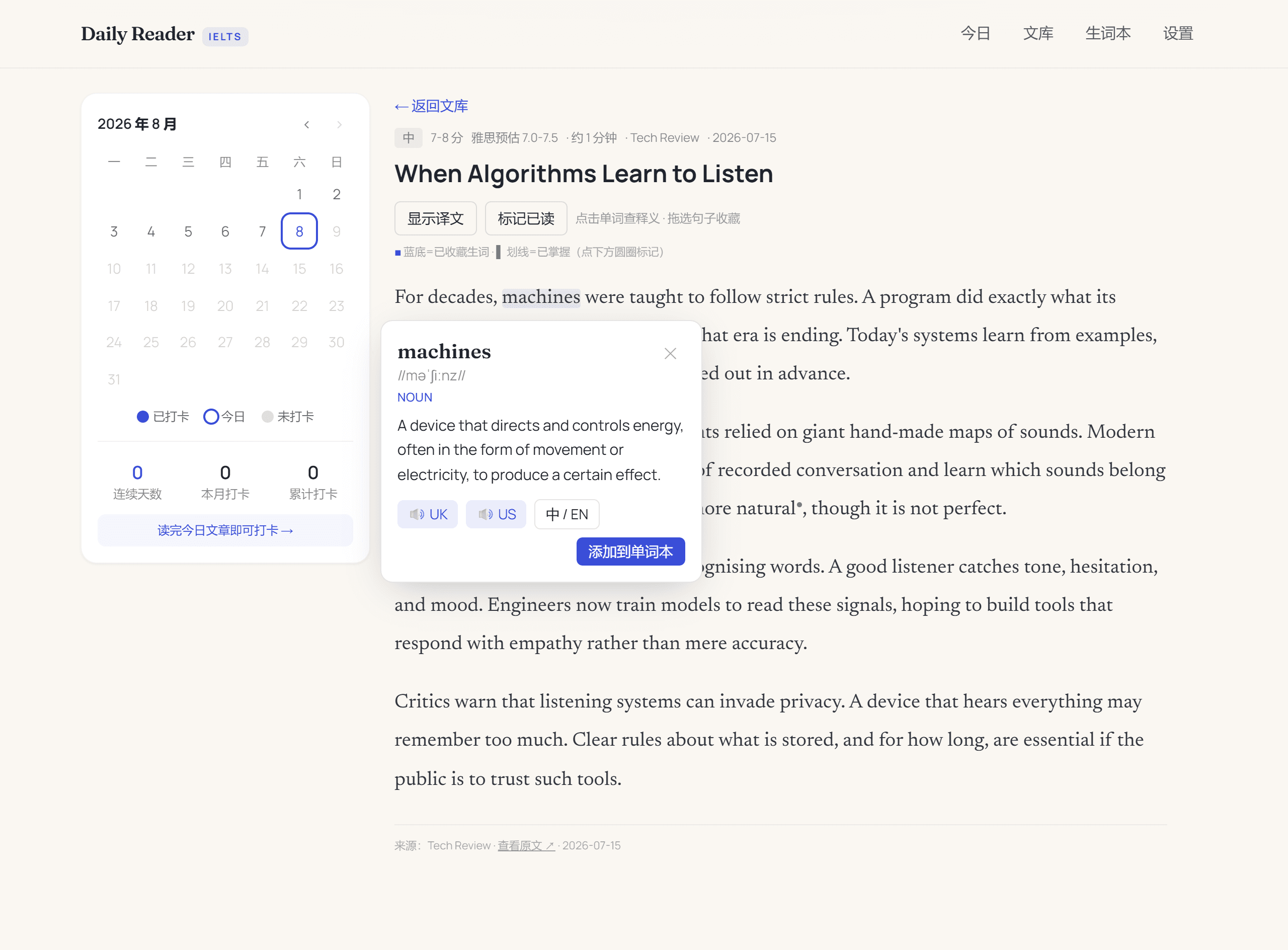Open the 文库 library tab
The width and height of the screenshot is (1288, 950).
click(x=1038, y=33)
